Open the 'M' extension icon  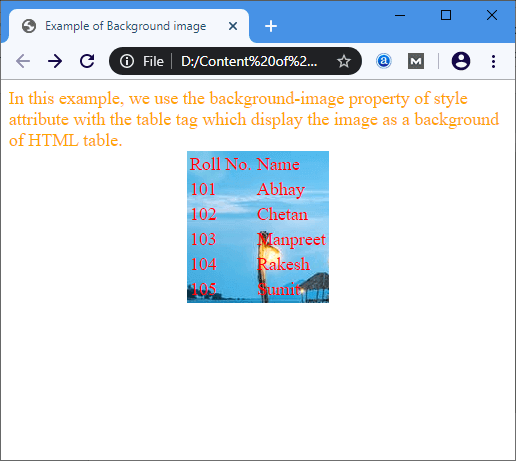point(416,61)
